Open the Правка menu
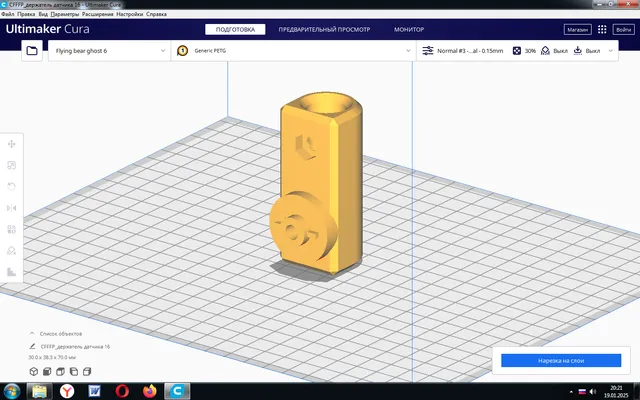This screenshot has height=400, width=640. tap(26, 14)
